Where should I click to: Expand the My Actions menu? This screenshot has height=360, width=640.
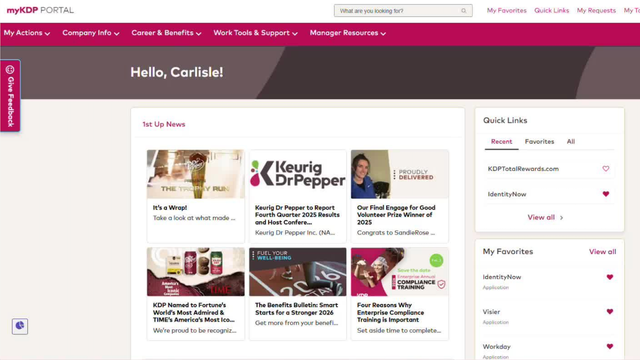coord(27,33)
